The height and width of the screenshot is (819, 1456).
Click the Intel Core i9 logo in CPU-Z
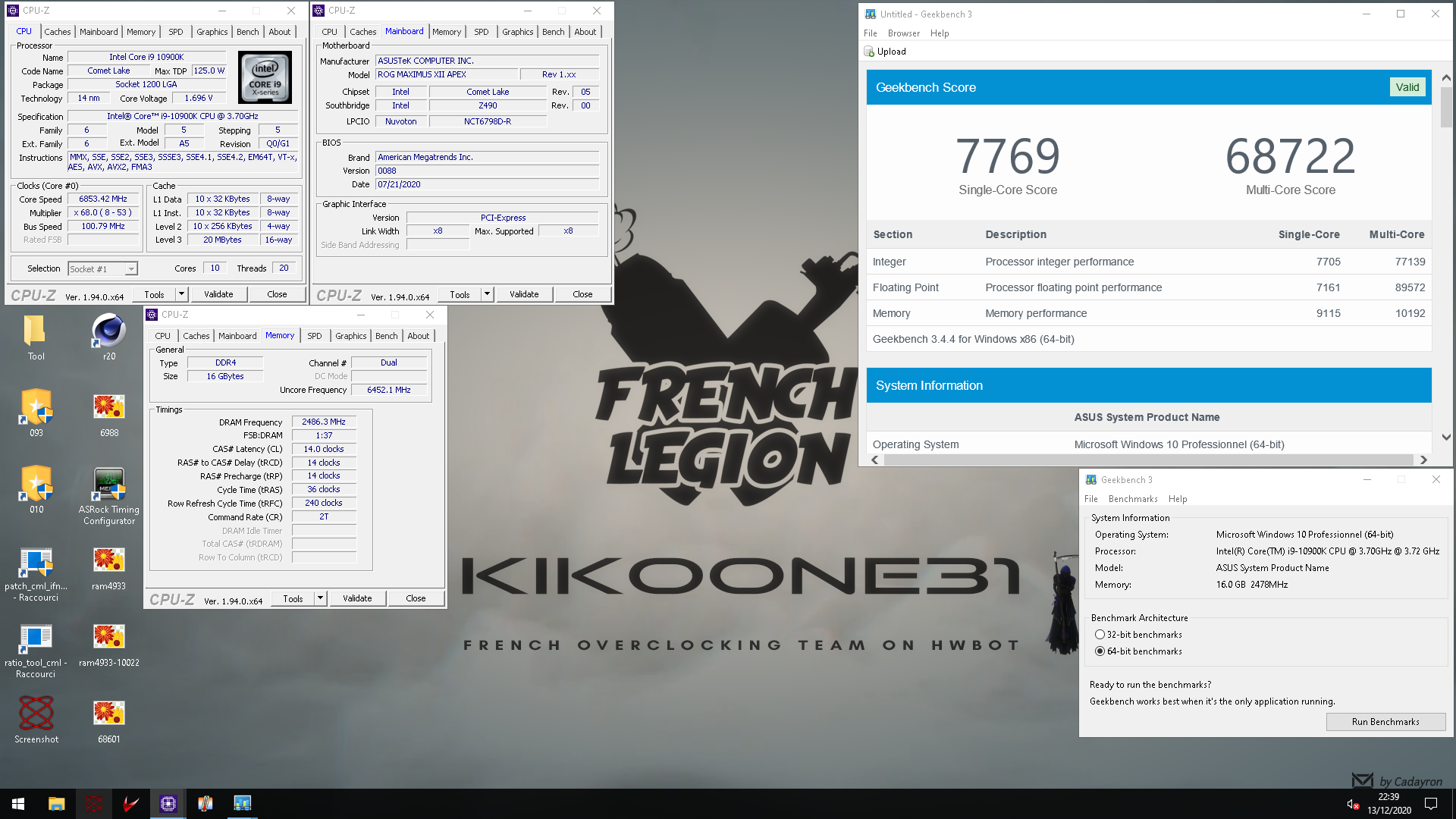pos(265,77)
